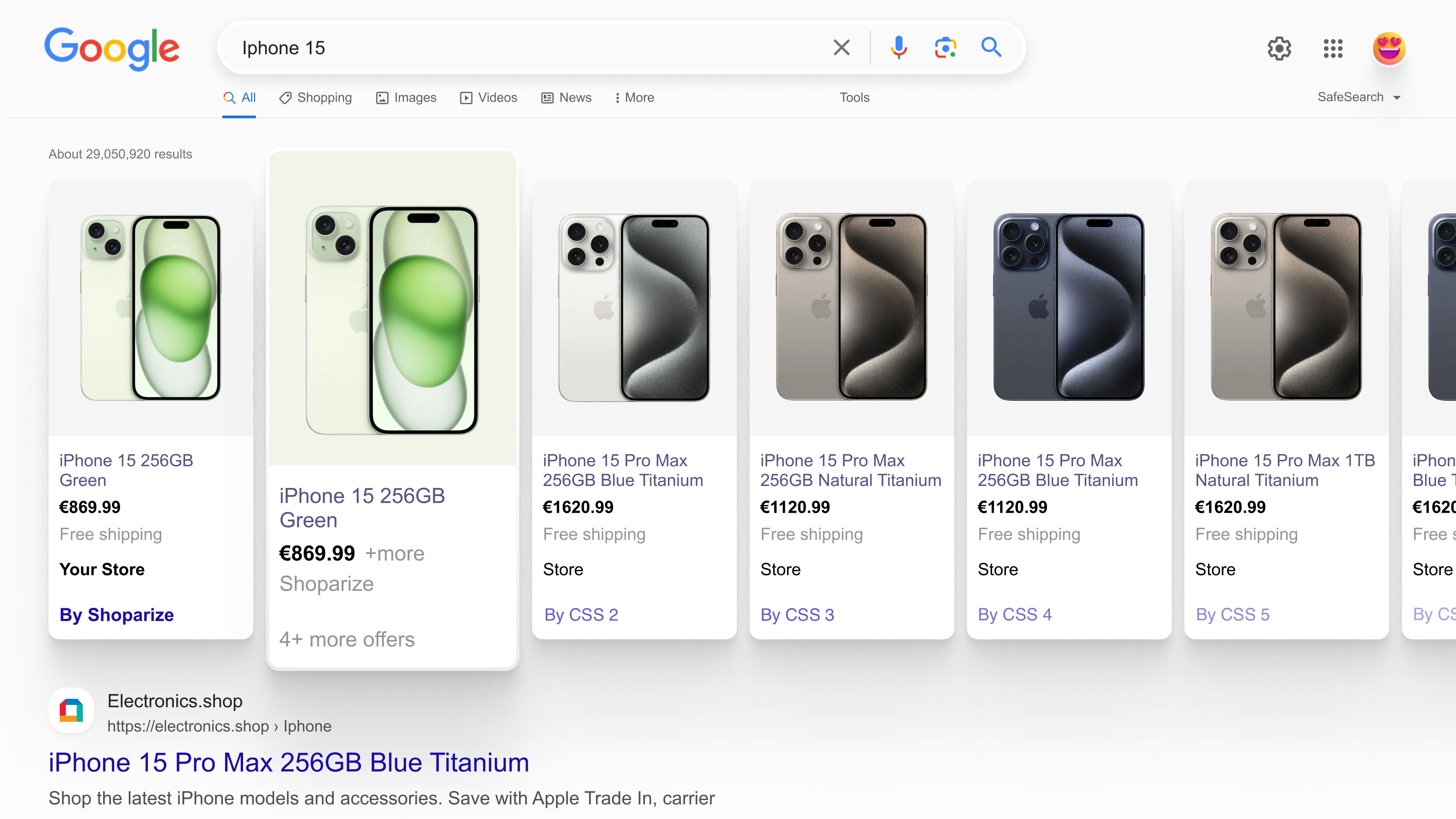Click the "By CSS 3" link
The height and width of the screenshot is (819, 1456).
pos(797,614)
